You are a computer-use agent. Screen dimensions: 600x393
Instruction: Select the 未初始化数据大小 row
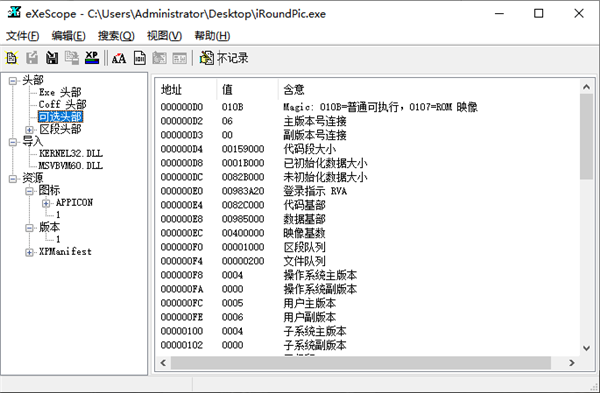pyautogui.click(x=367, y=177)
